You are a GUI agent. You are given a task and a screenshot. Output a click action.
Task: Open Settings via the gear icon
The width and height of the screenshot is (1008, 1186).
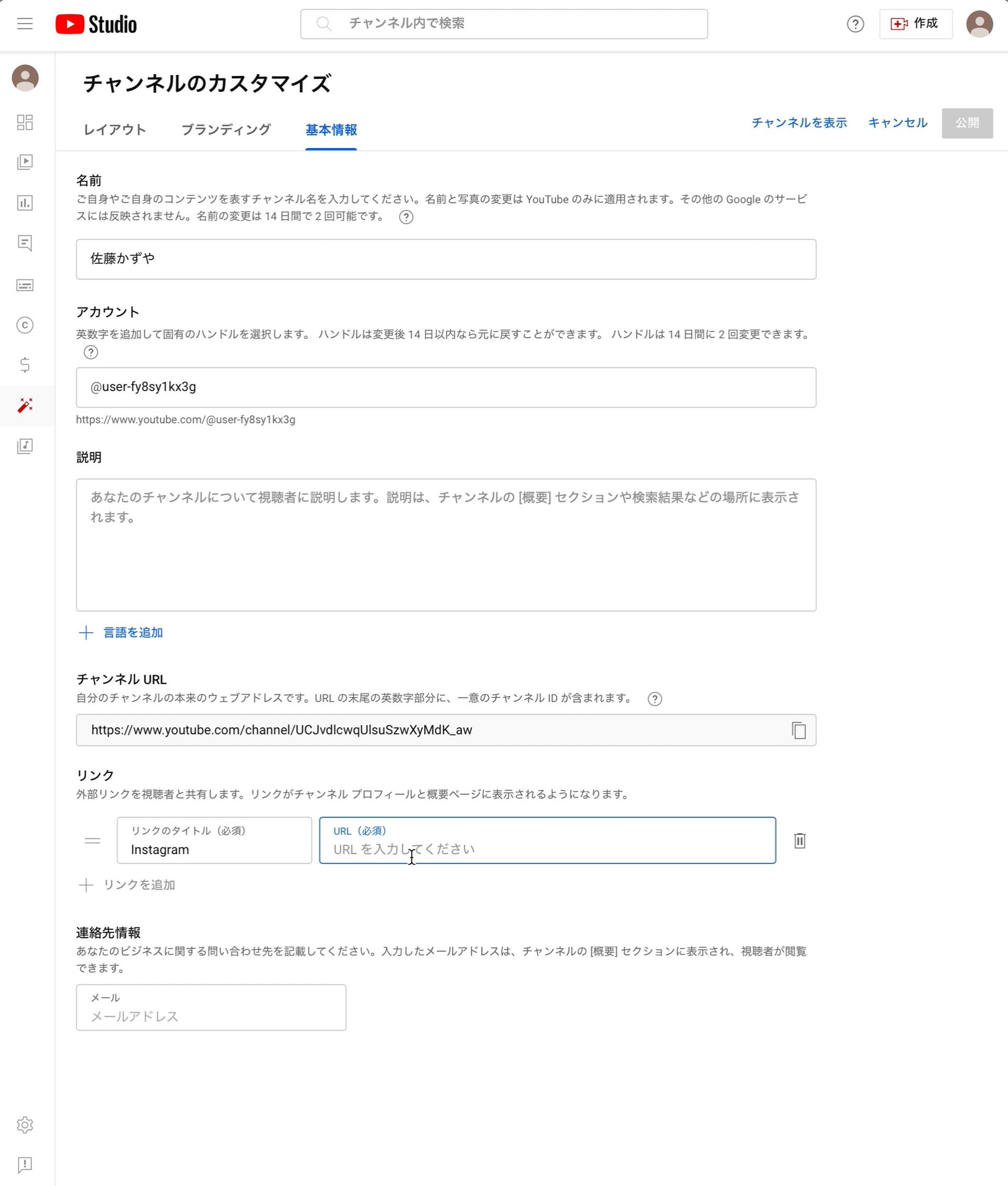point(26,1124)
